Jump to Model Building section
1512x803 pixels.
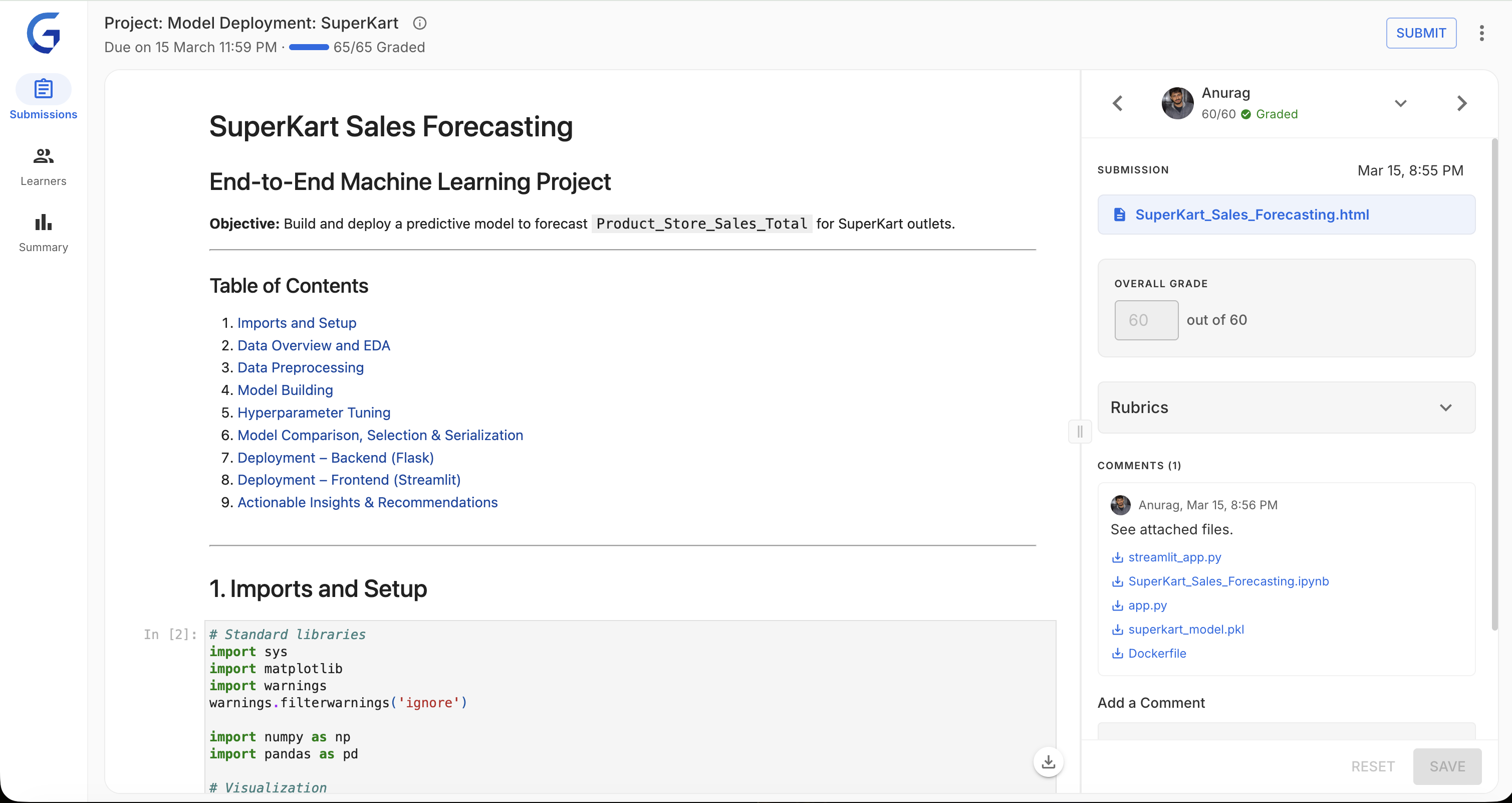[285, 390]
